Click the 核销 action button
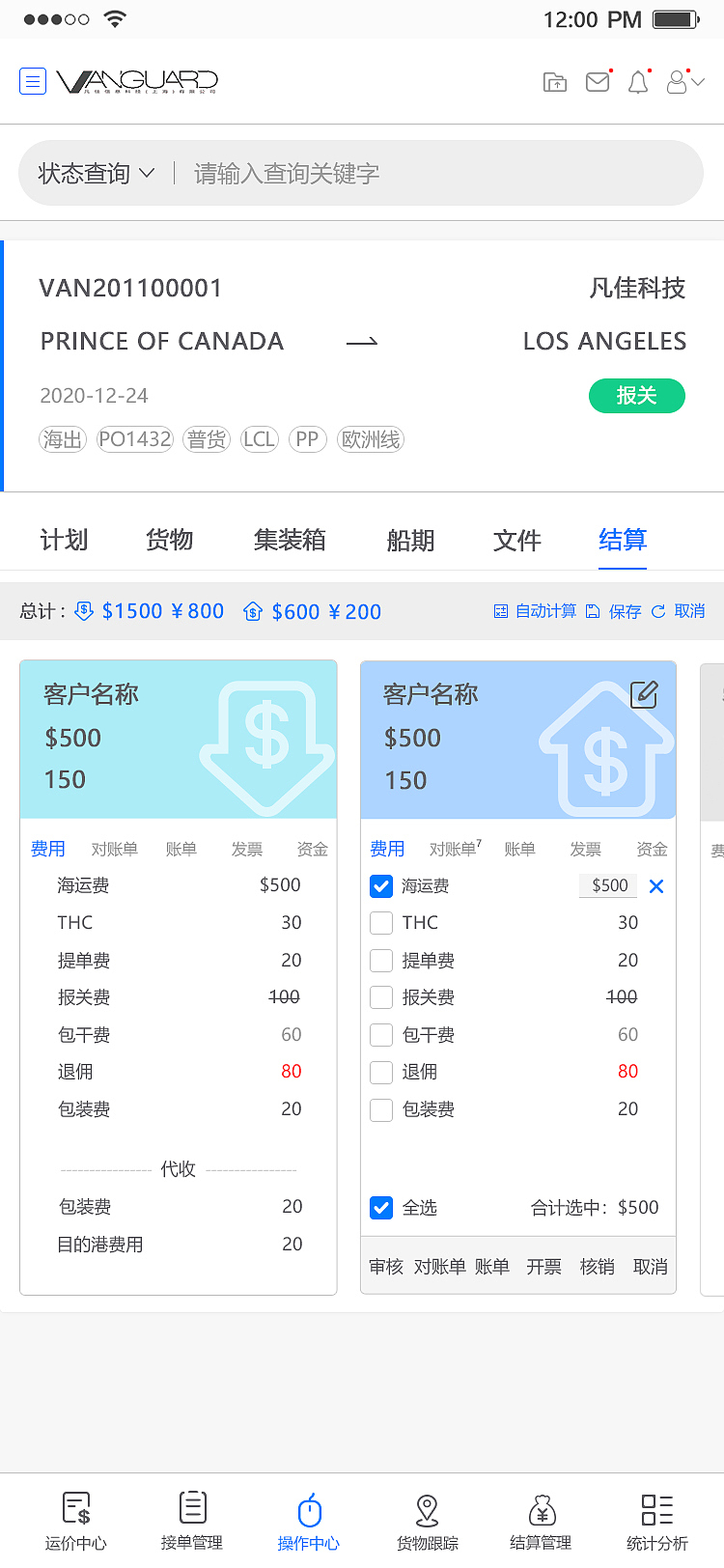This screenshot has width=724, height=1568. coord(598,1267)
